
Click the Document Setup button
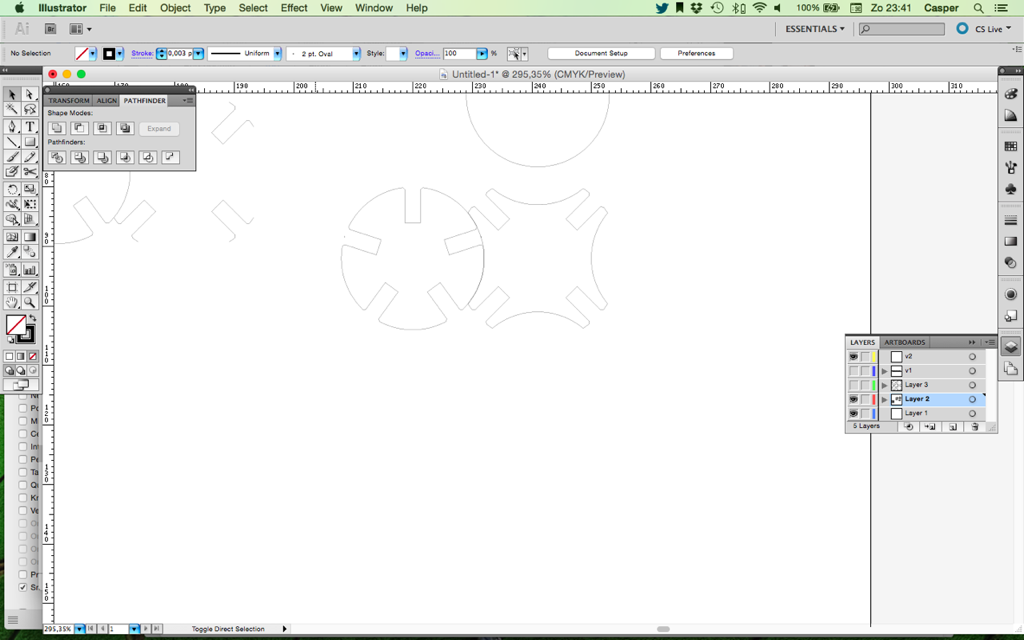(601, 54)
